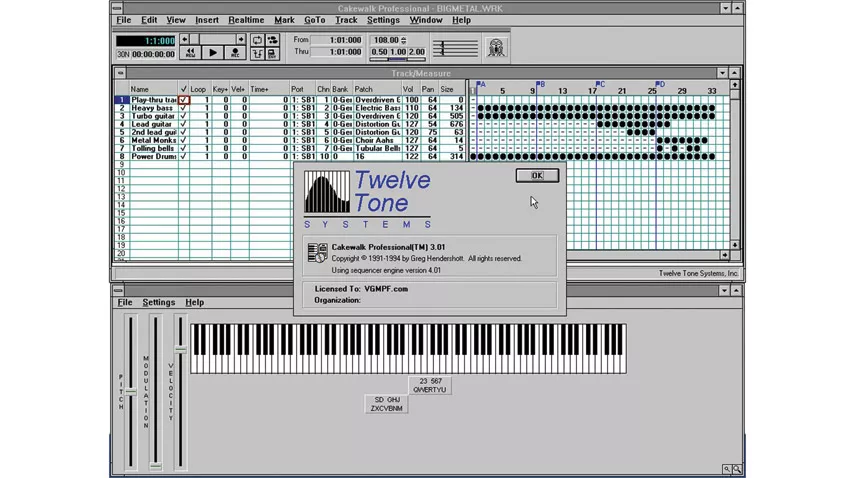Open the GoTo menu
This screenshot has width=850, height=478.
tap(314, 20)
